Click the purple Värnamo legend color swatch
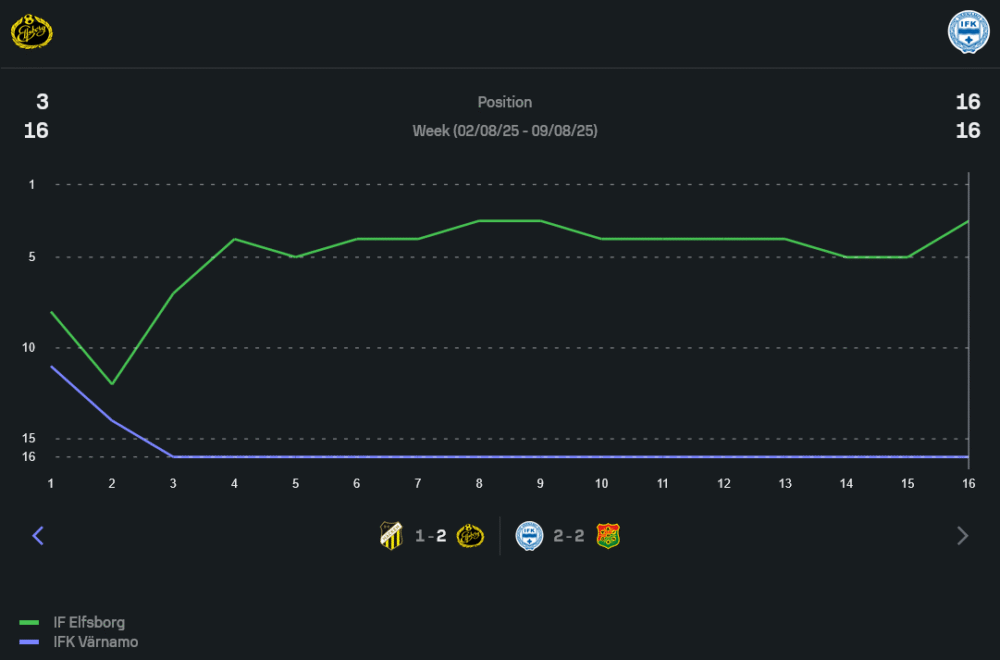1000x660 pixels. click(29, 642)
